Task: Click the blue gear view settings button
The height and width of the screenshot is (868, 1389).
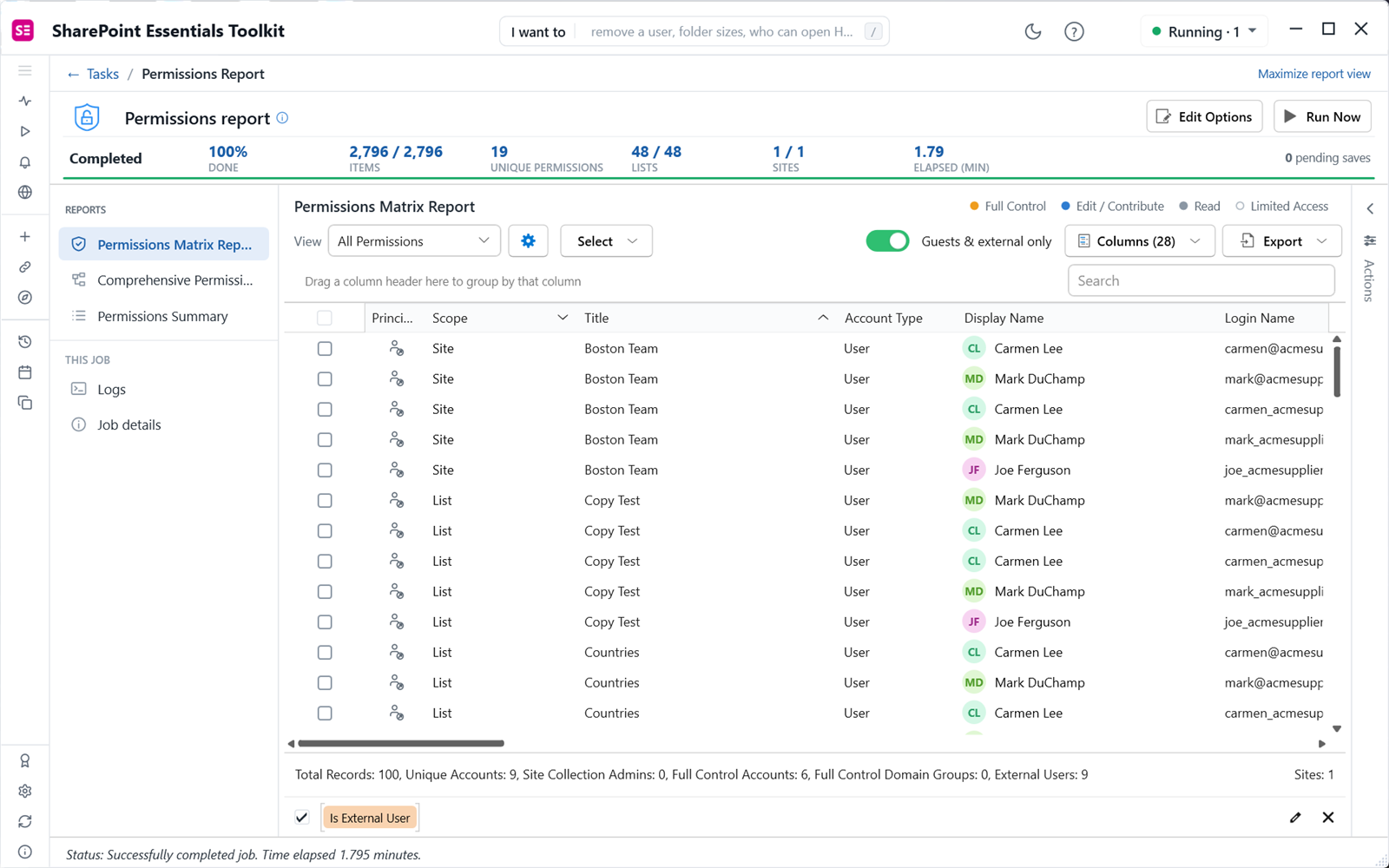Action: (x=528, y=241)
